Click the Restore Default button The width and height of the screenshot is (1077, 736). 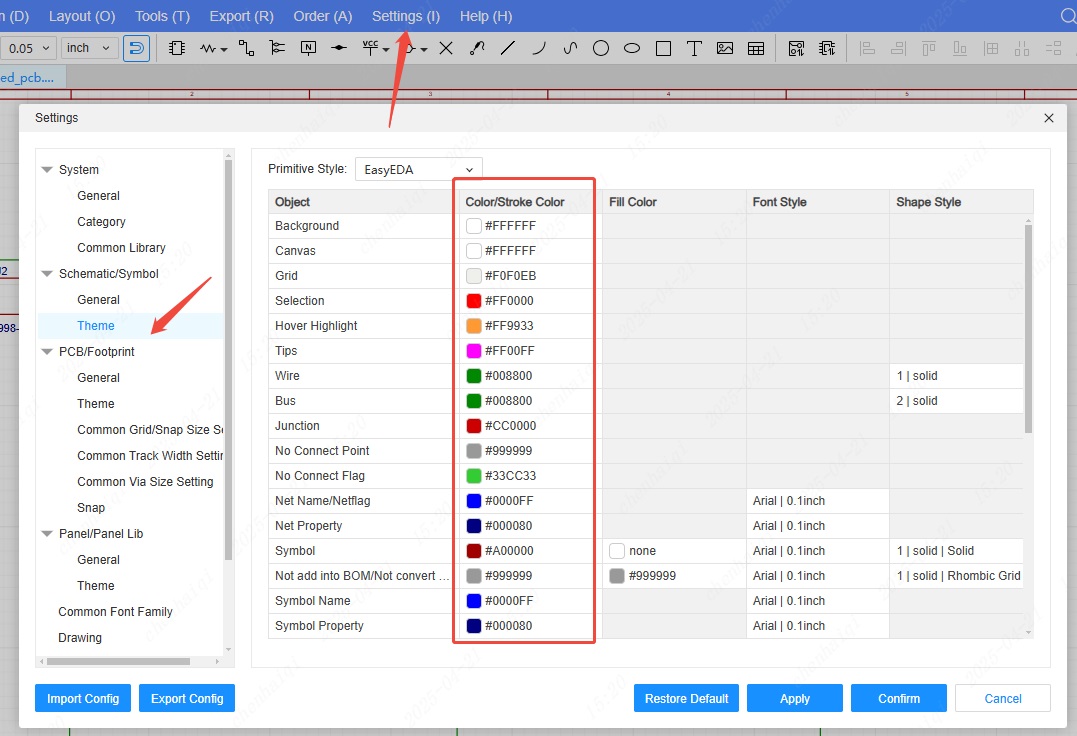click(x=686, y=698)
